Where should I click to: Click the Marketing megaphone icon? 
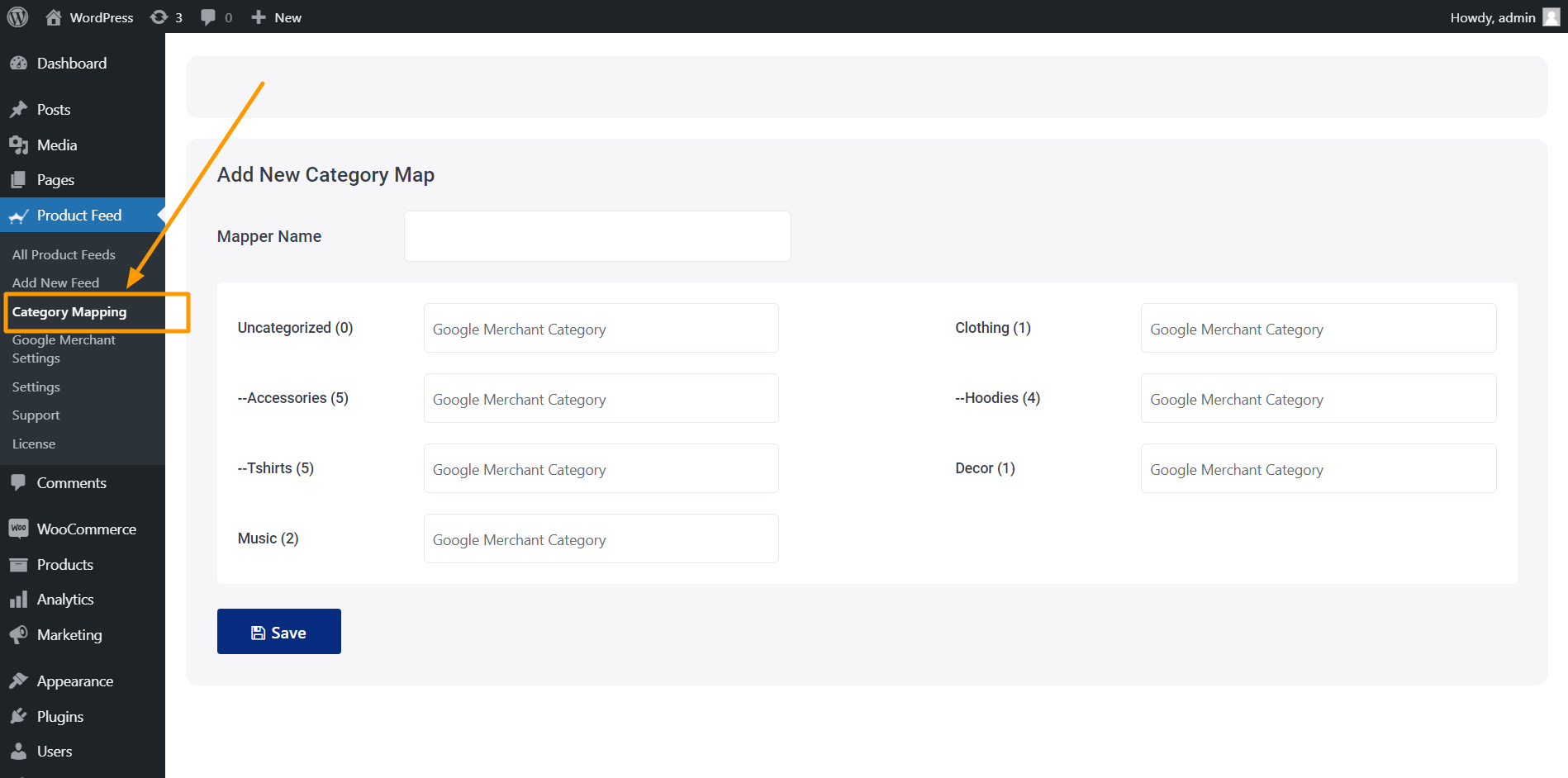[x=18, y=635]
